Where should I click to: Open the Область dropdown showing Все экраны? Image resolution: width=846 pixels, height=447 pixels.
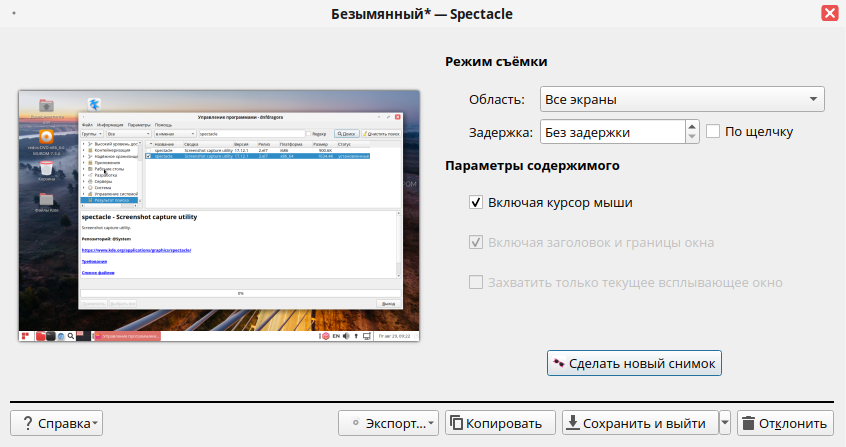pos(681,99)
